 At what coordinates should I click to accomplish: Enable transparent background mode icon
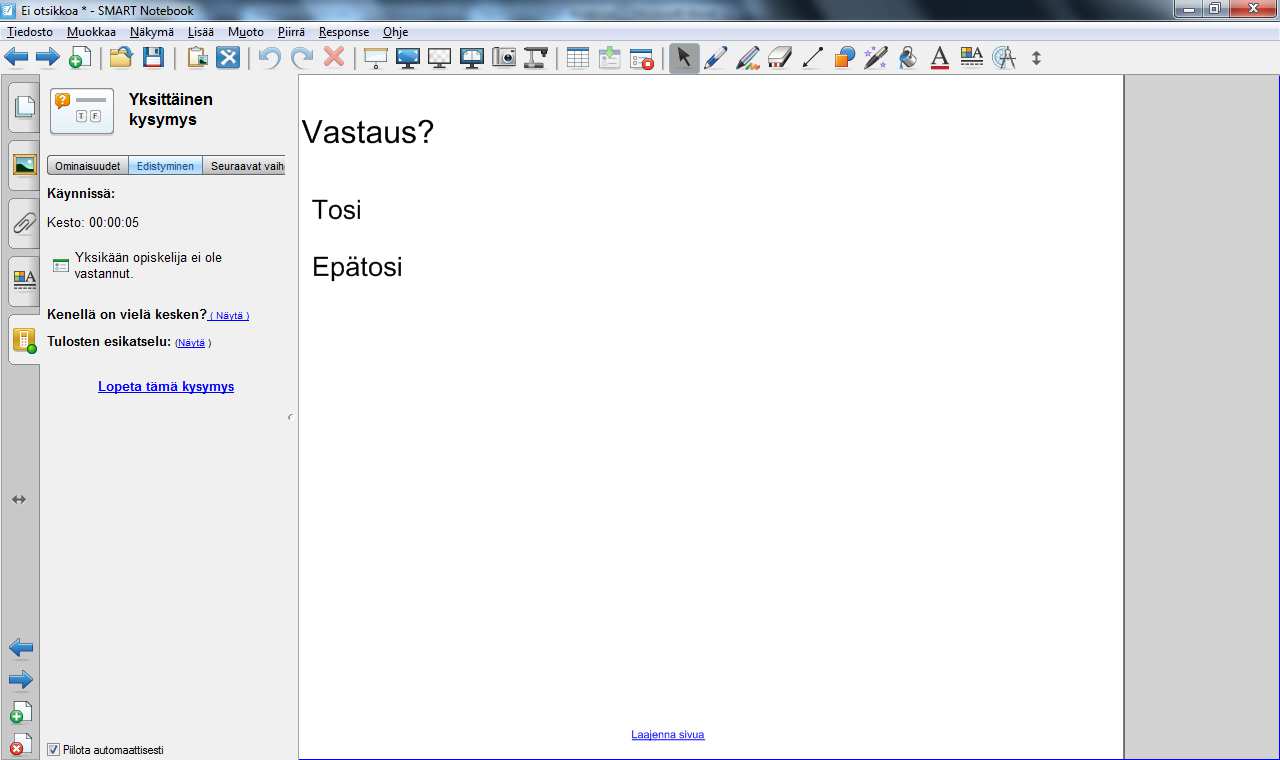440,57
